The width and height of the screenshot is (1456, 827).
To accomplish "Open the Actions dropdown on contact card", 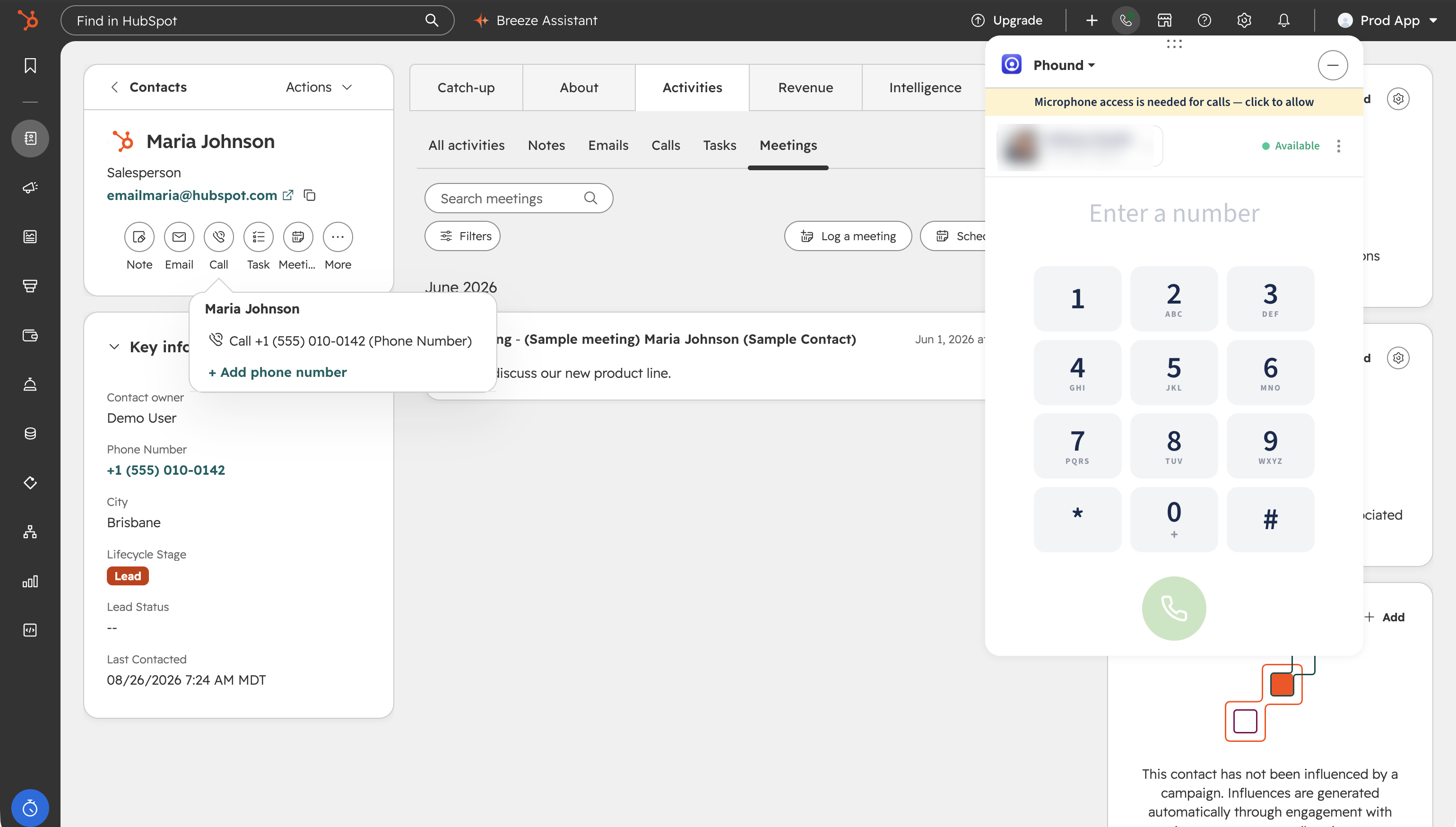I will [319, 87].
